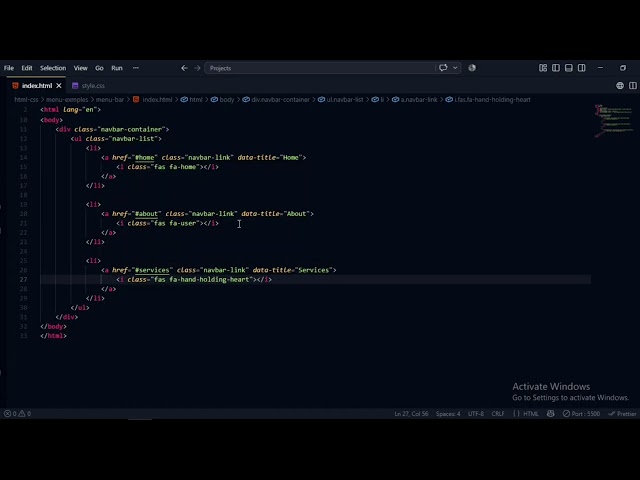Click line number 27 in gutter

coord(23,280)
